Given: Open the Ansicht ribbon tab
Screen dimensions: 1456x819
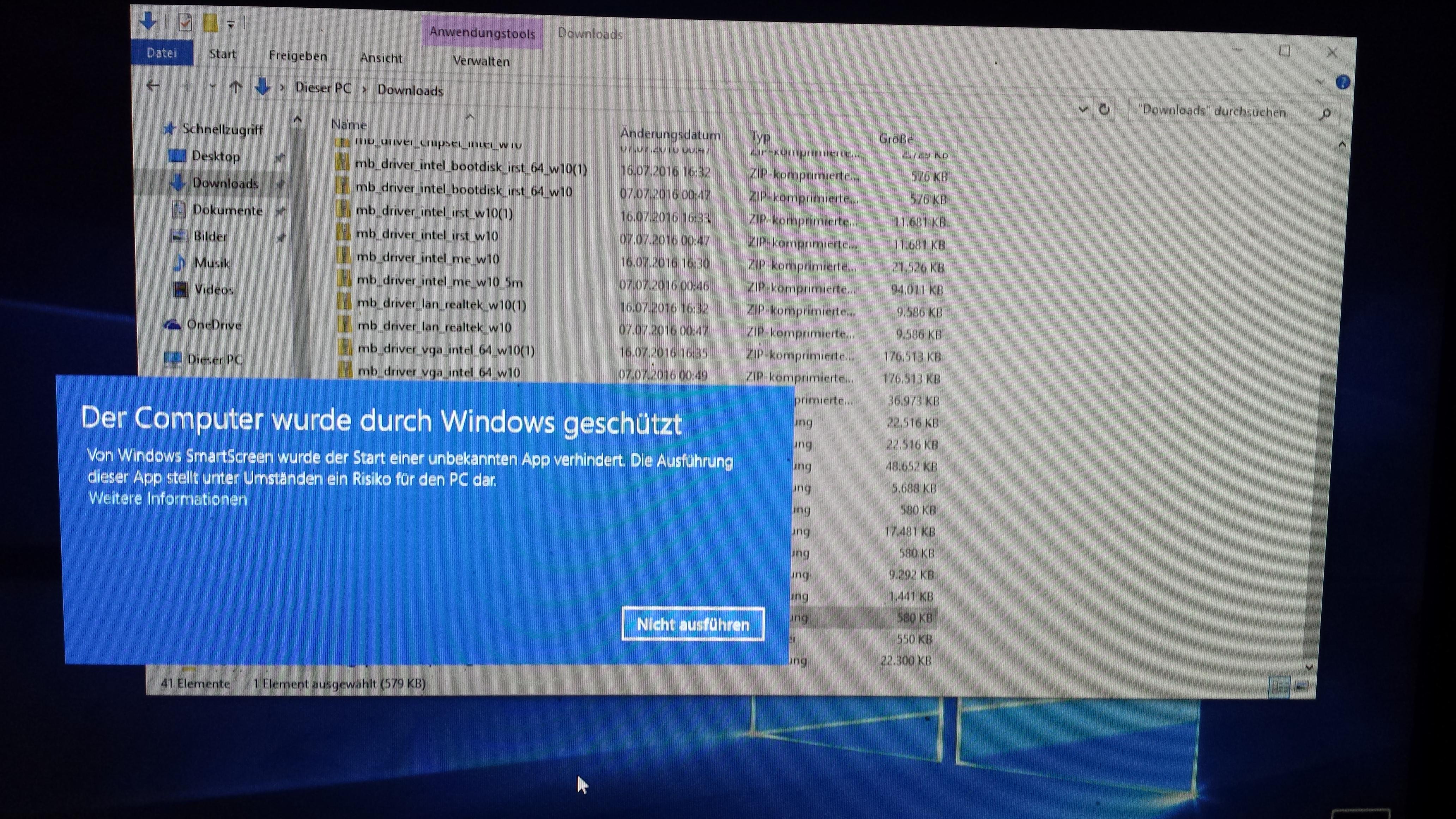Looking at the screenshot, I should tap(381, 58).
